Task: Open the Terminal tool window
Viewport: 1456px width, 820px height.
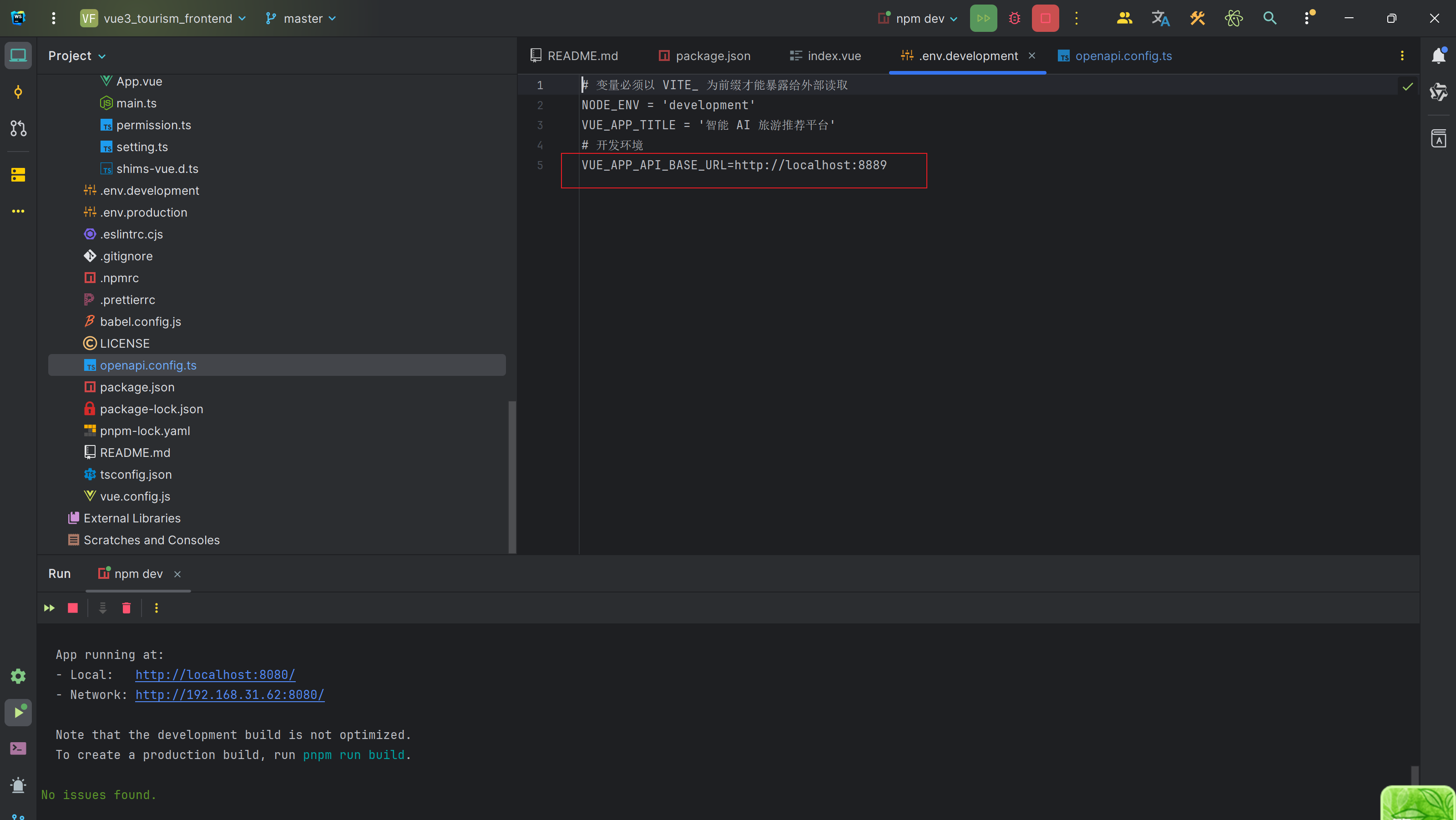Action: (x=18, y=749)
